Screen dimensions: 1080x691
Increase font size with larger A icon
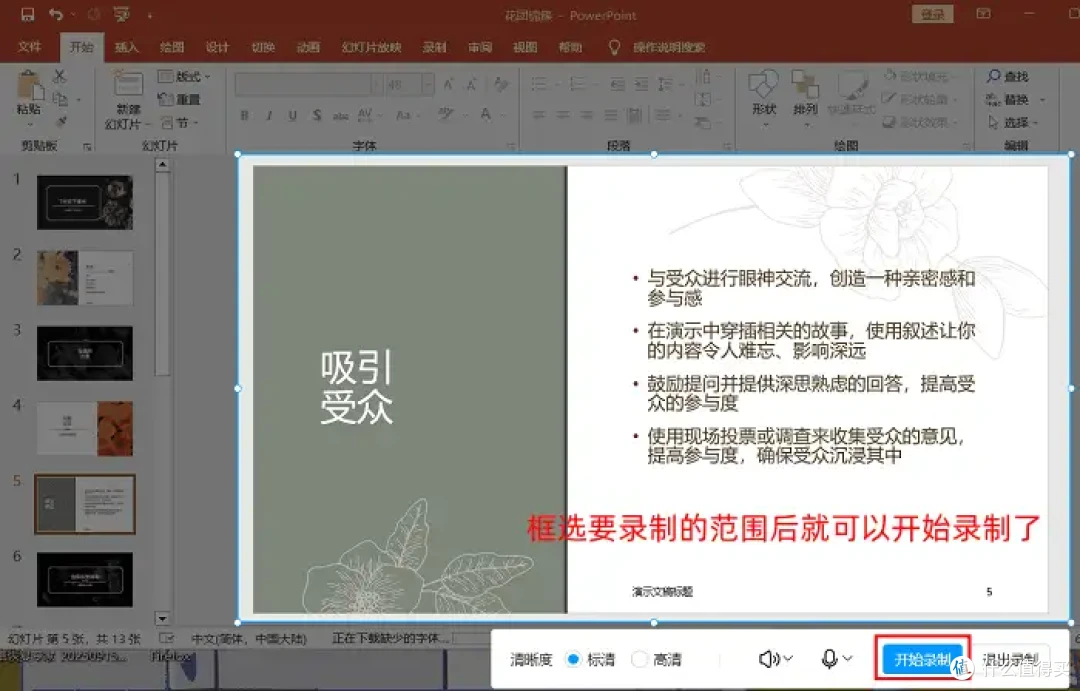point(449,84)
